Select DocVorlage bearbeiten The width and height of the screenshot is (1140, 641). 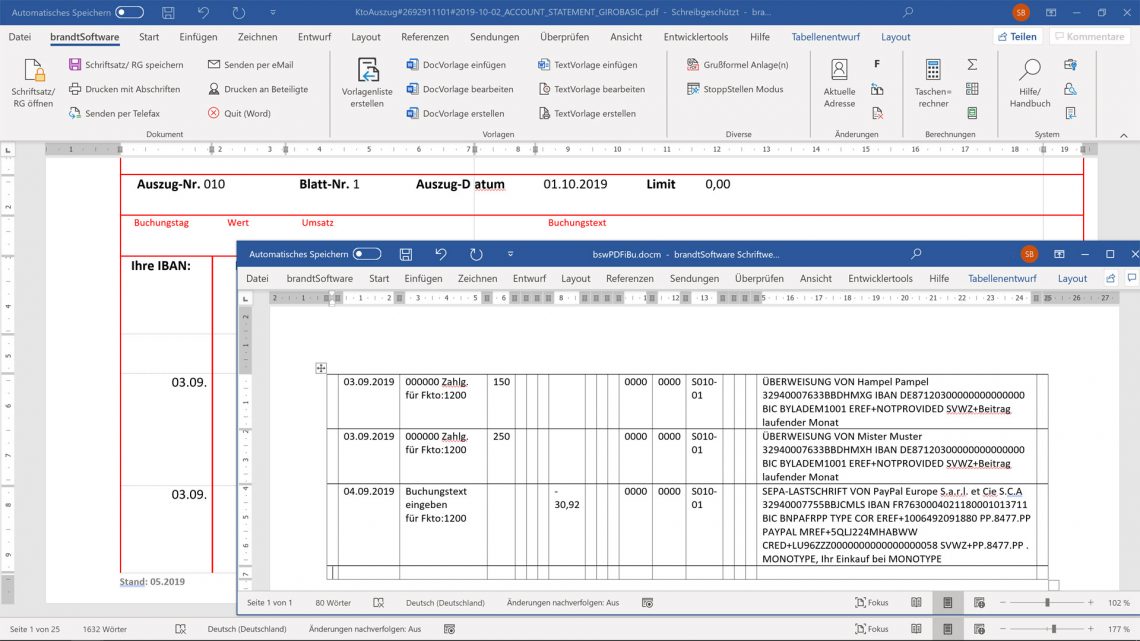coord(459,89)
